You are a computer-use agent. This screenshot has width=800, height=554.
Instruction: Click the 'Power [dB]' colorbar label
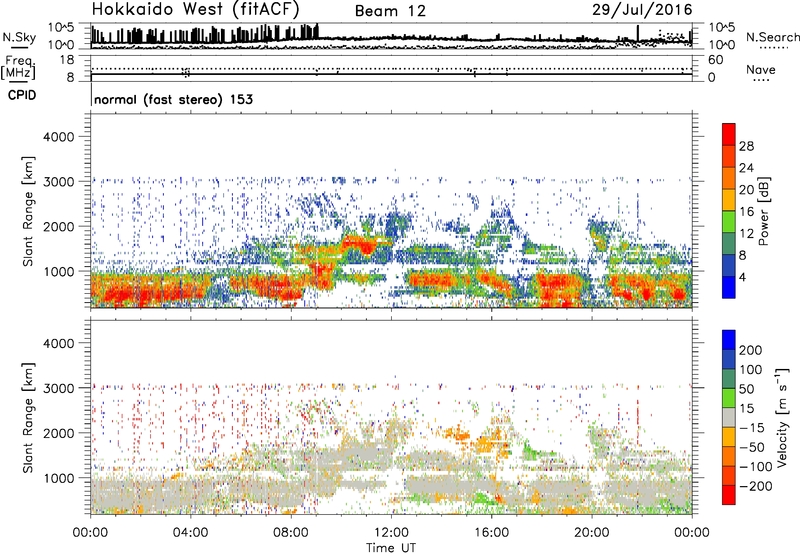763,211
